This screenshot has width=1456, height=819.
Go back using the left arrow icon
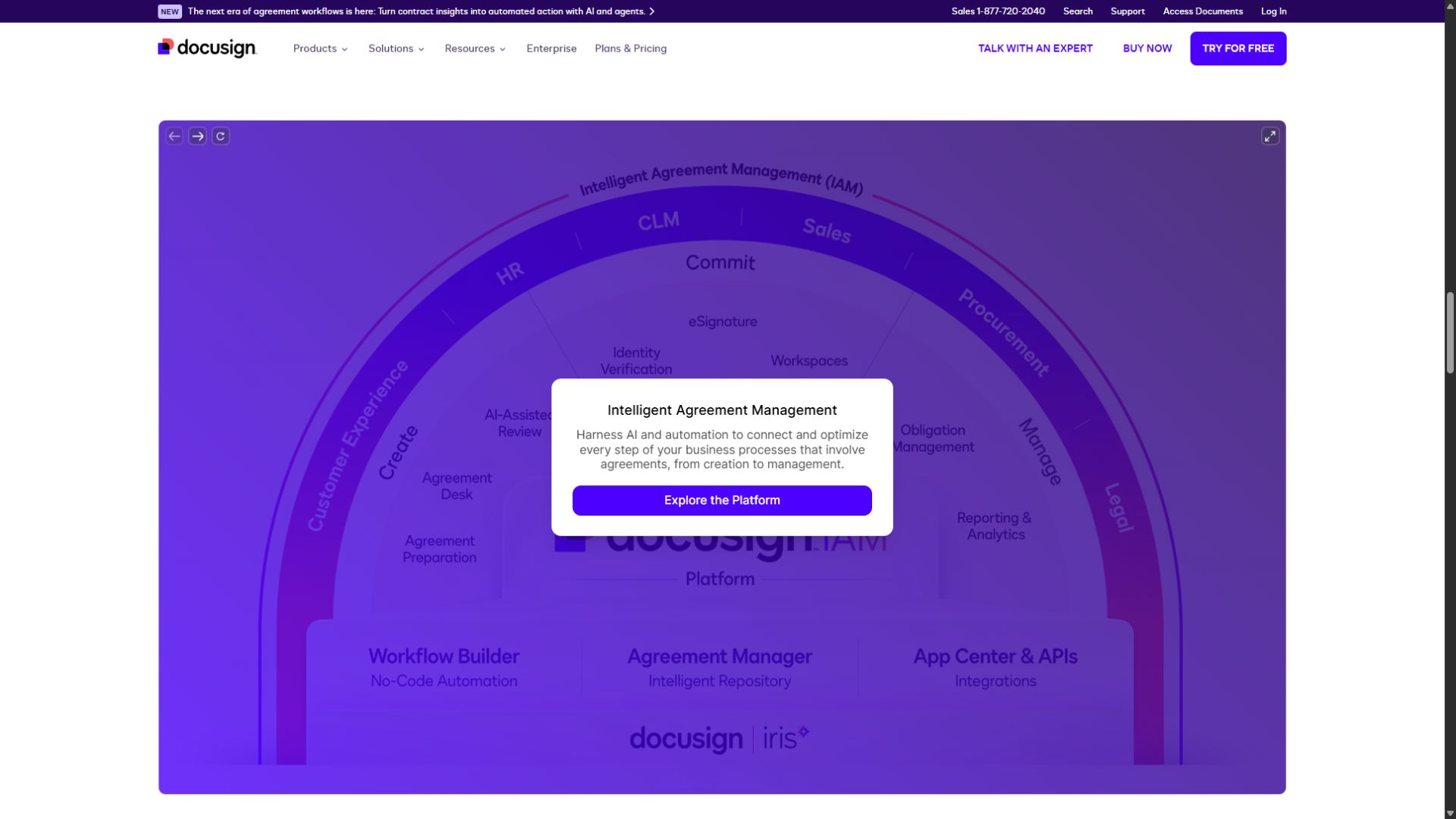[174, 136]
